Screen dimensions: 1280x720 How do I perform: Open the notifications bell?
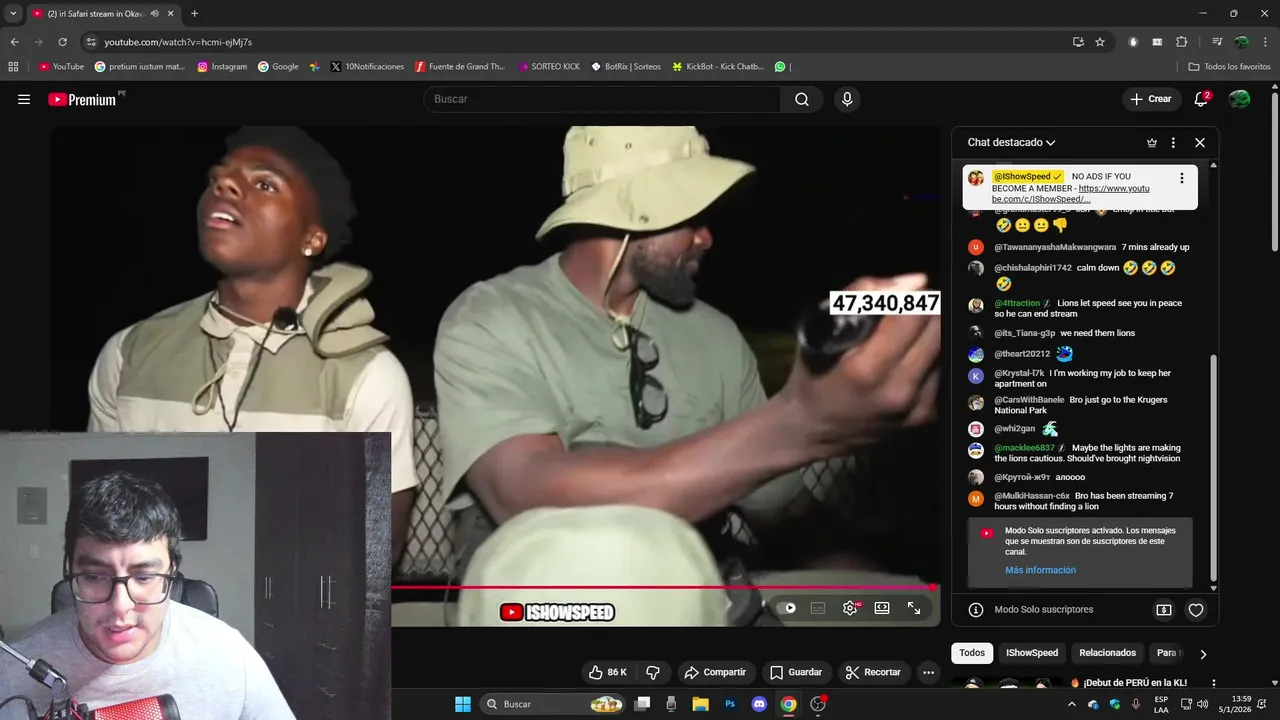click(x=1201, y=99)
